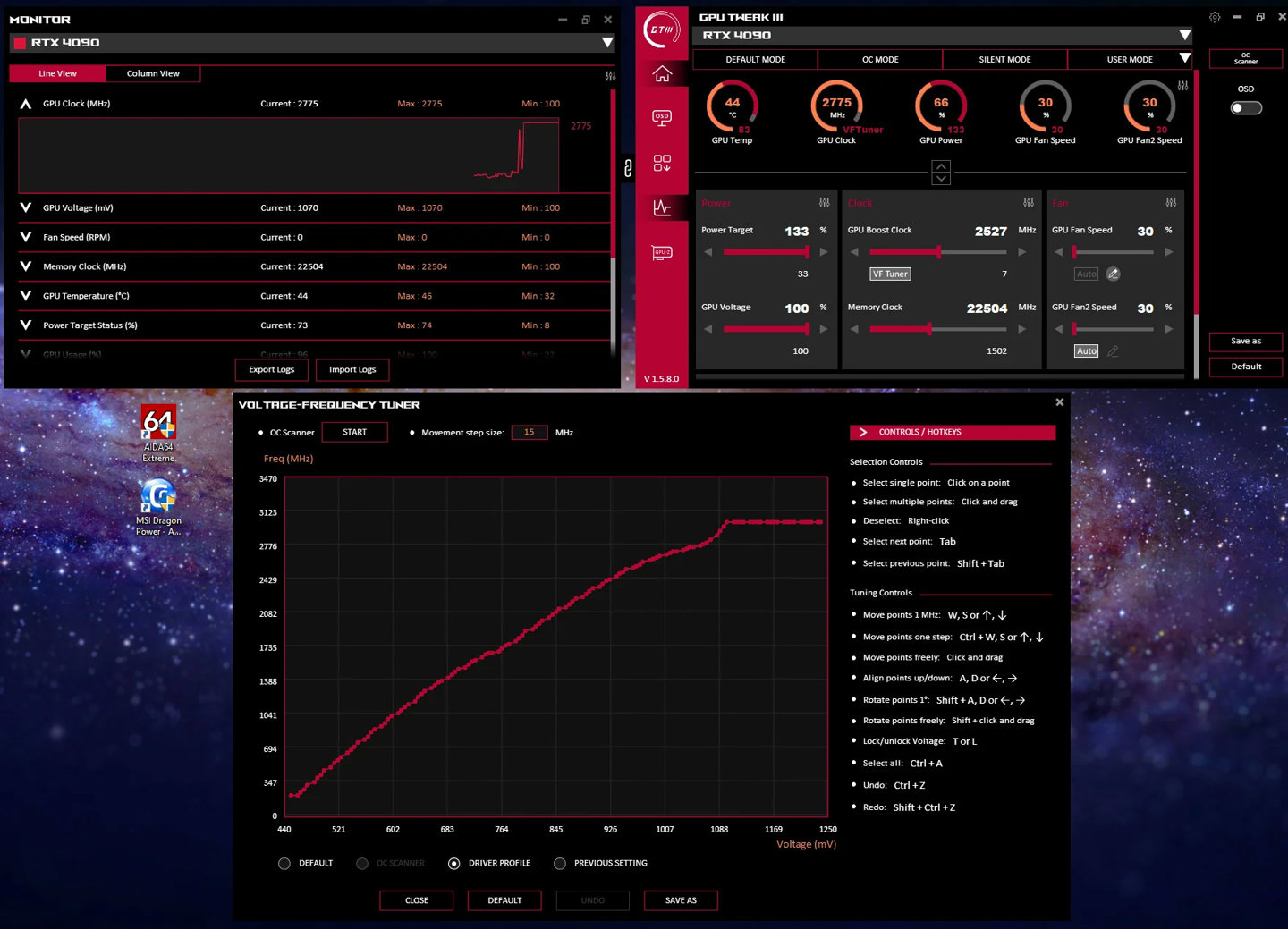Expand the Fan Speed (RPM) row
The width and height of the screenshot is (1288, 929).
click(x=26, y=237)
